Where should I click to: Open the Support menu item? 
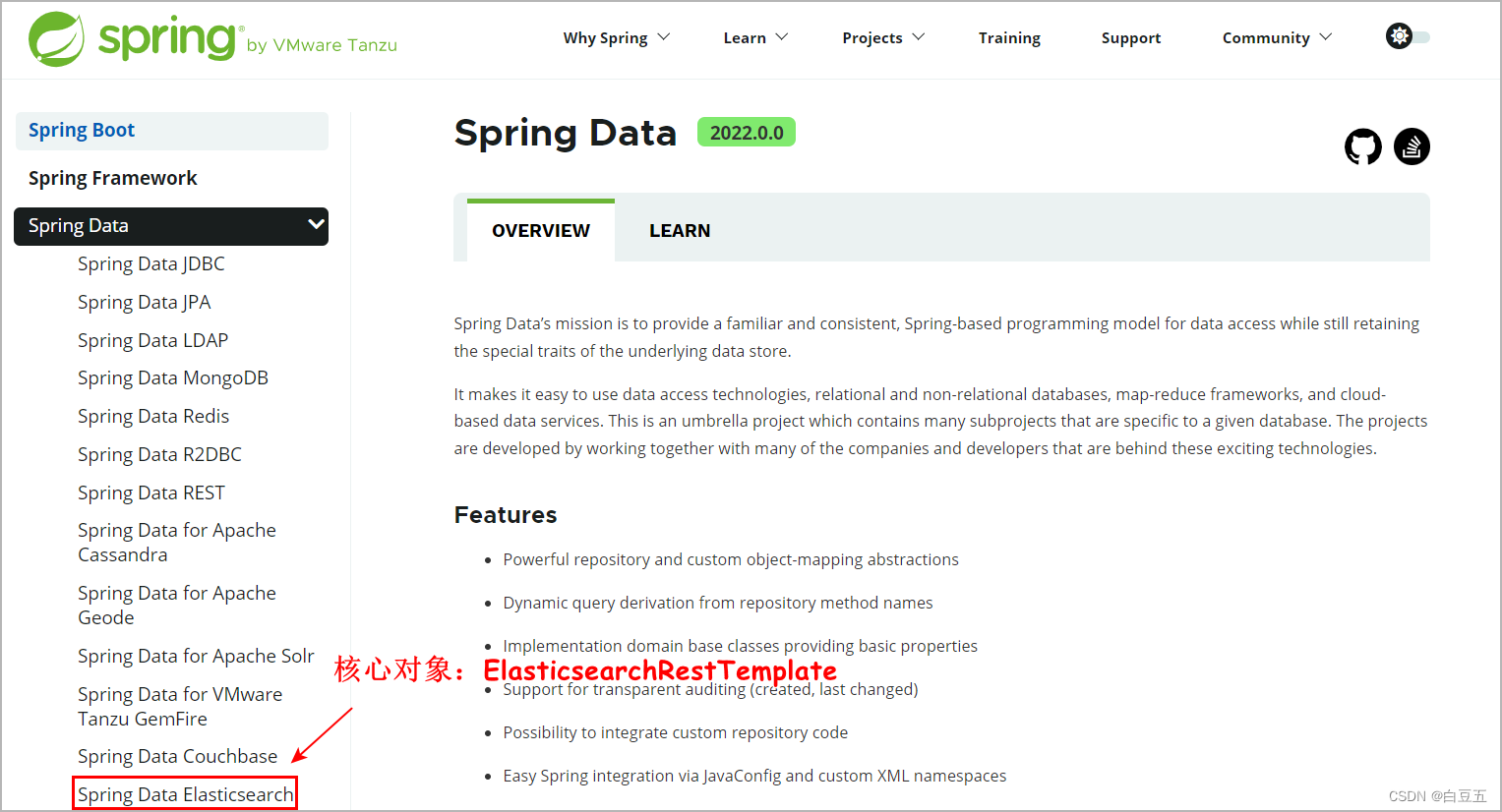pos(1131,37)
